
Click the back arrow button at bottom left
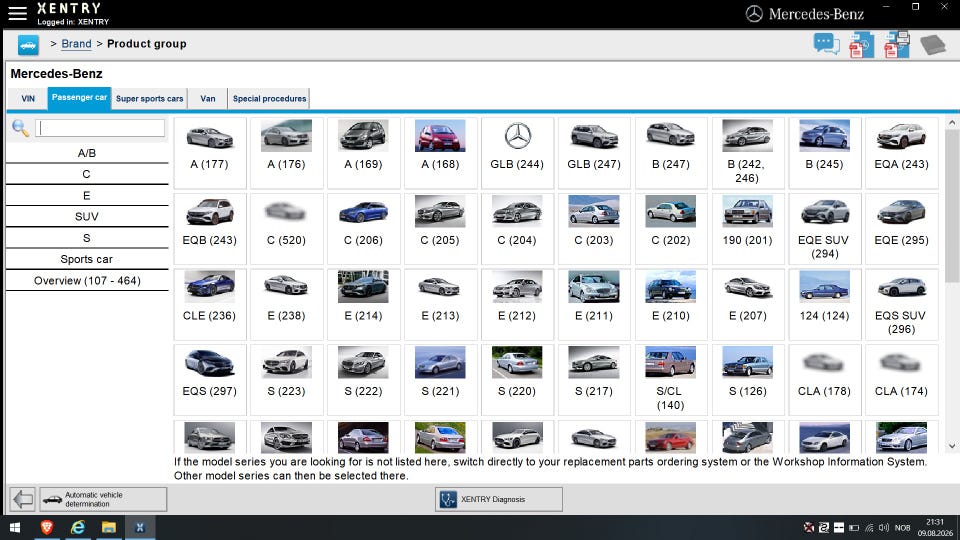point(23,499)
